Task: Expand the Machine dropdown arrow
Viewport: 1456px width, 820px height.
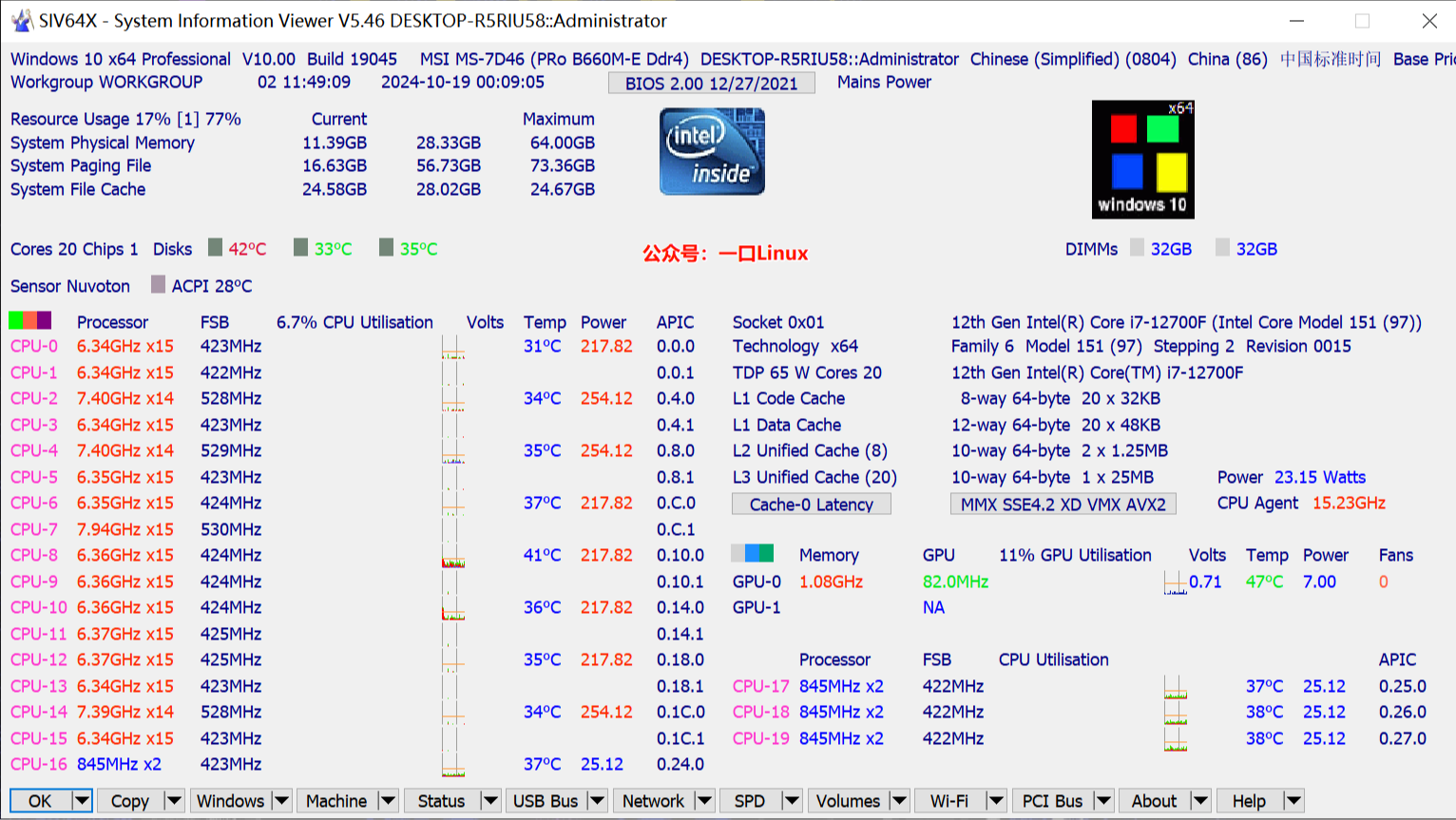Action: click(388, 801)
